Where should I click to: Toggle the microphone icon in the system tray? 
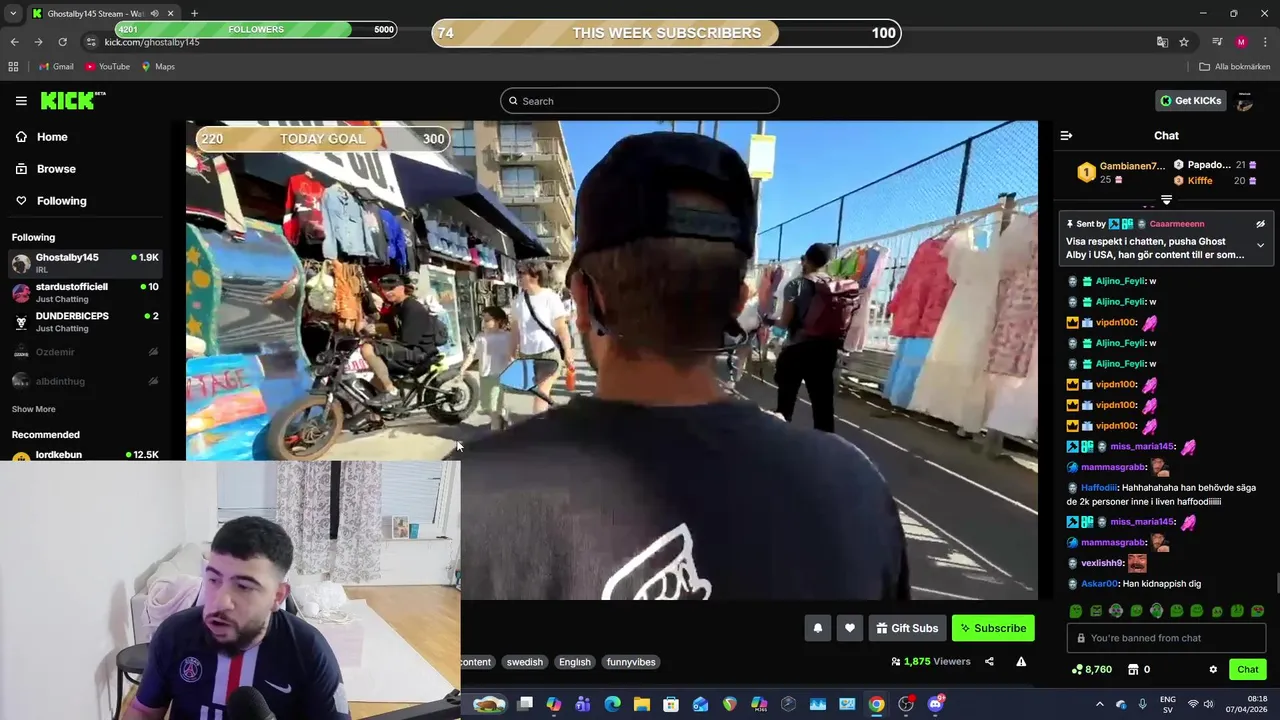coord(1142,704)
